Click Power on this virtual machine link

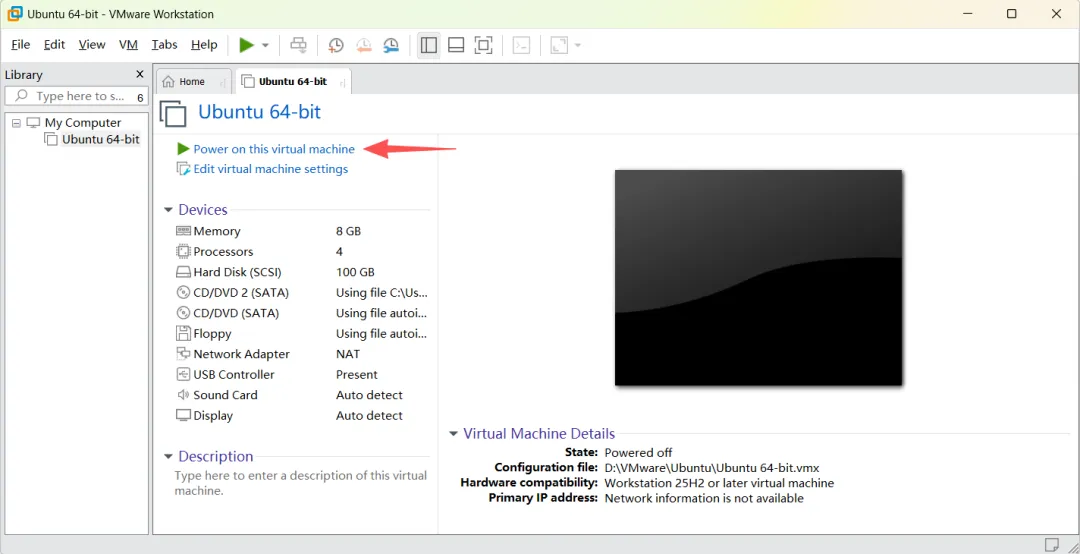point(273,149)
